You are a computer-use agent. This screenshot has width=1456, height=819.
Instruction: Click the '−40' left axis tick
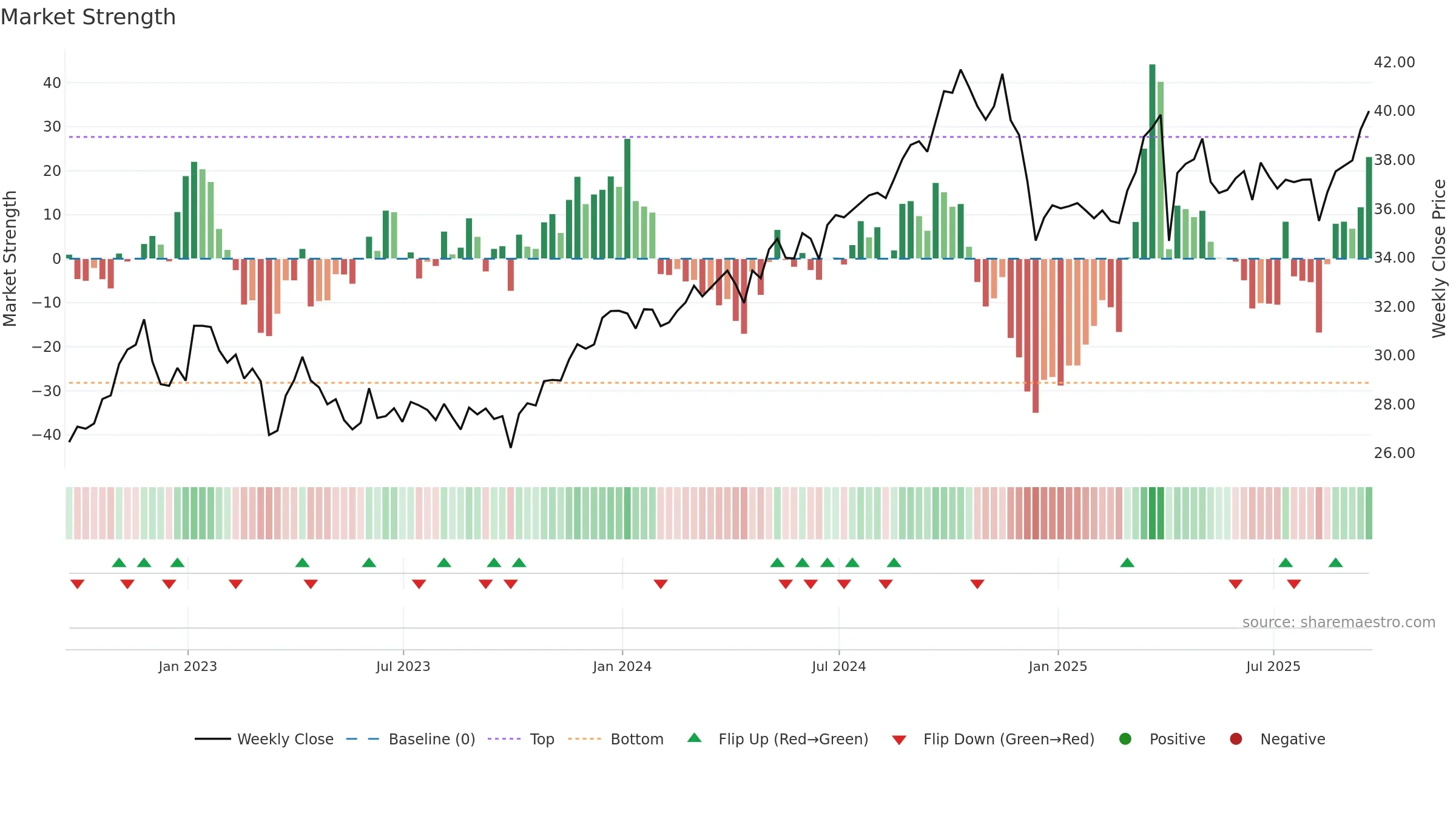(x=47, y=435)
